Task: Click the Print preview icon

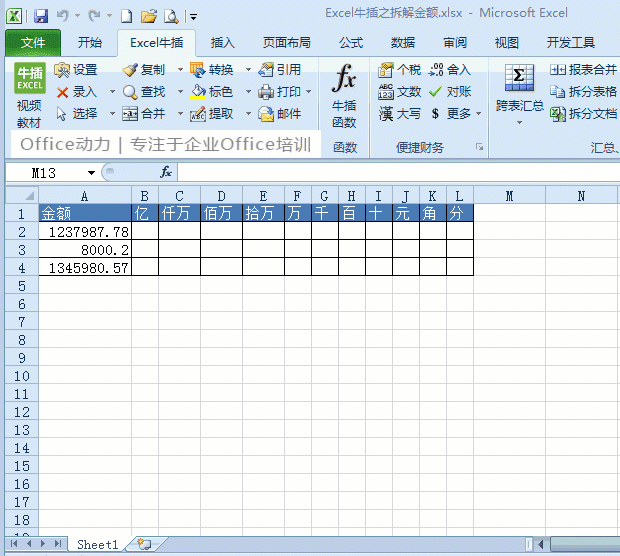Action: (171, 16)
